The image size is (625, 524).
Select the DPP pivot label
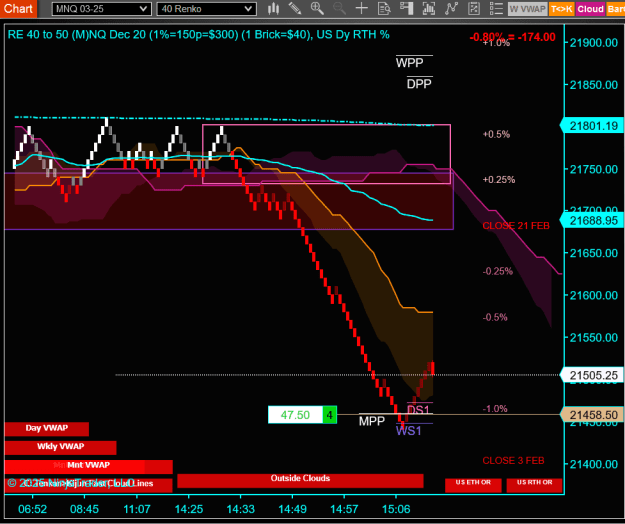pos(419,84)
